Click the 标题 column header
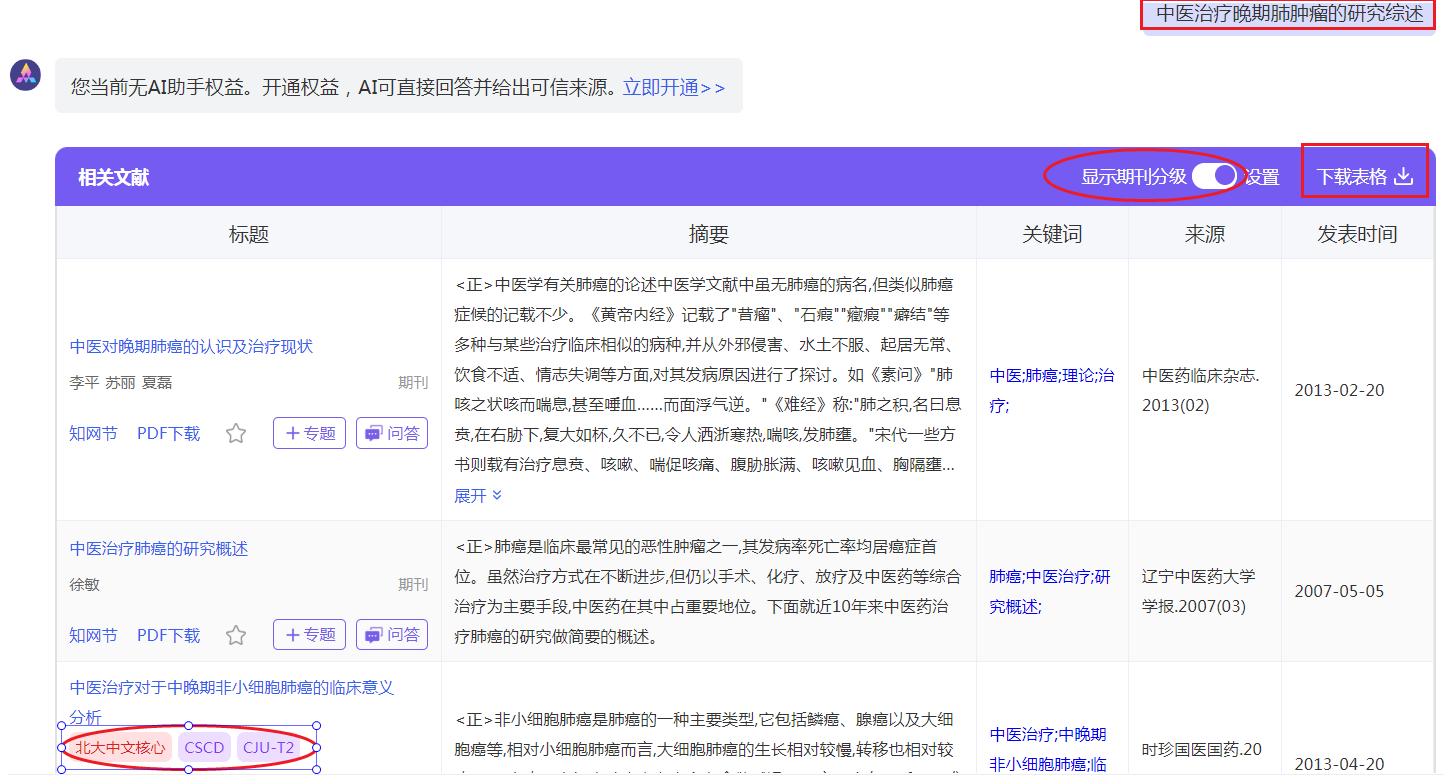 pos(249,235)
